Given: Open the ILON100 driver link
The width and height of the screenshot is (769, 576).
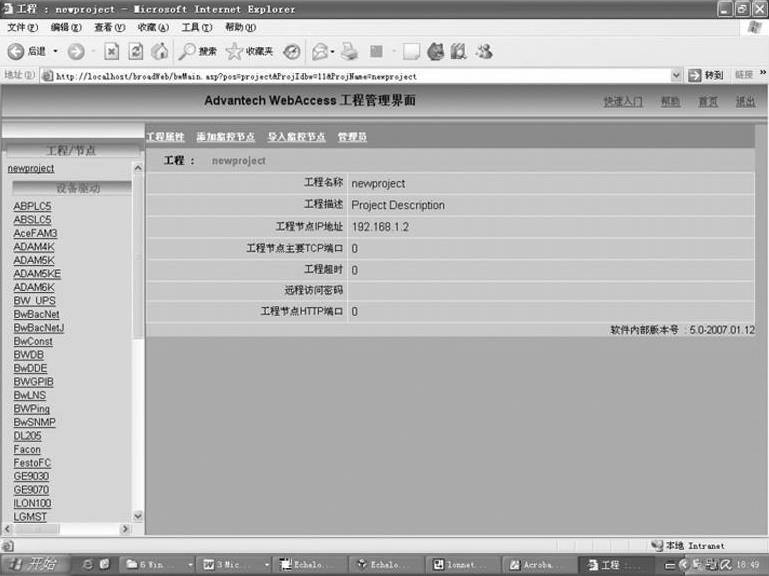Looking at the screenshot, I should [x=32, y=503].
